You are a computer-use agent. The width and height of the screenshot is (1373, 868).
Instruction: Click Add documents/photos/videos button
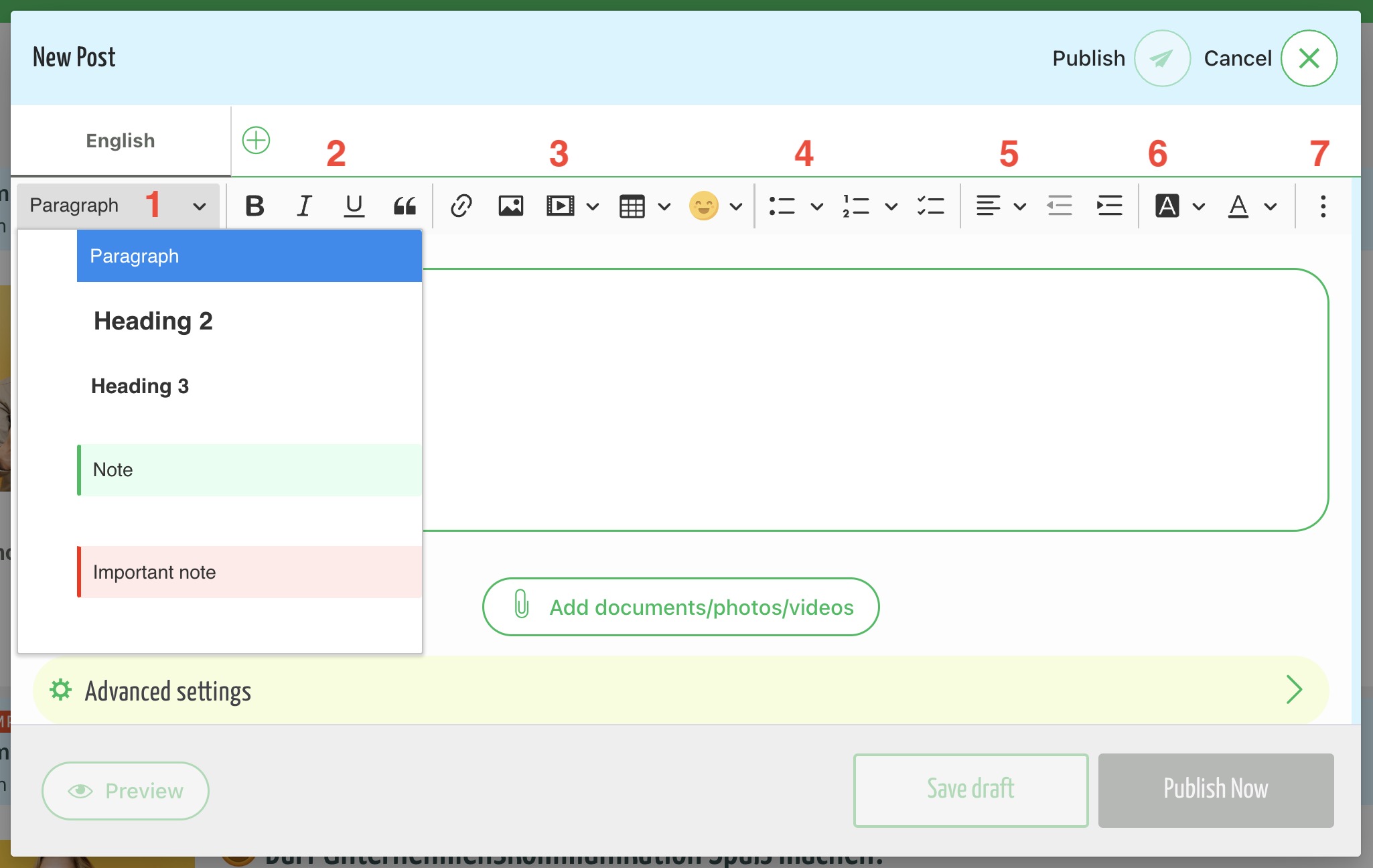pyautogui.click(x=680, y=607)
